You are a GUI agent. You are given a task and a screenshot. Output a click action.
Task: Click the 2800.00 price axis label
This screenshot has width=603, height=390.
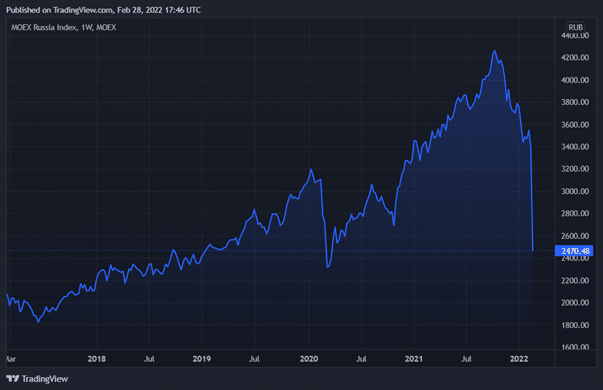coord(575,213)
